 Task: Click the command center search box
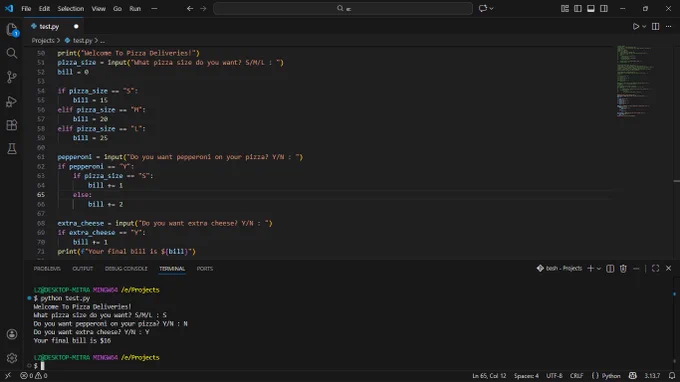click(343, 8)
